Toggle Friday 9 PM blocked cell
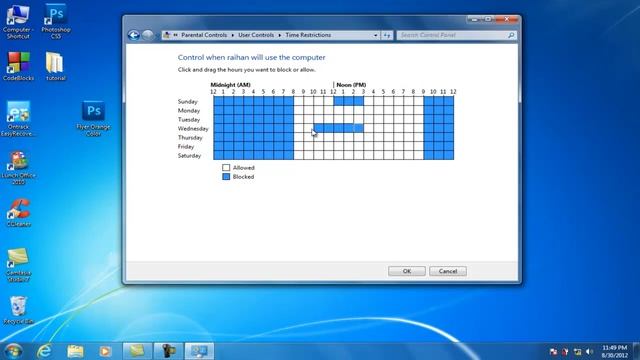 click(x=429, y=146)
